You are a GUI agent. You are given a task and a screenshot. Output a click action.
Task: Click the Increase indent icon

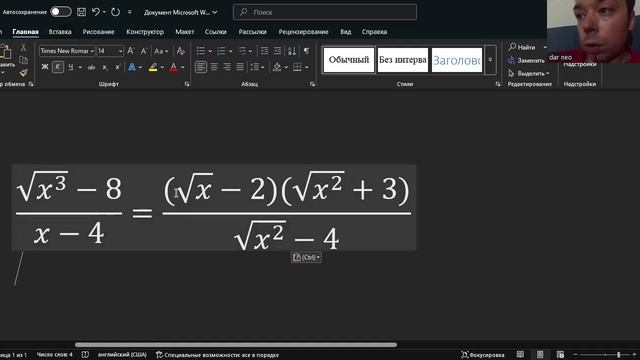[x=278, y=51]
